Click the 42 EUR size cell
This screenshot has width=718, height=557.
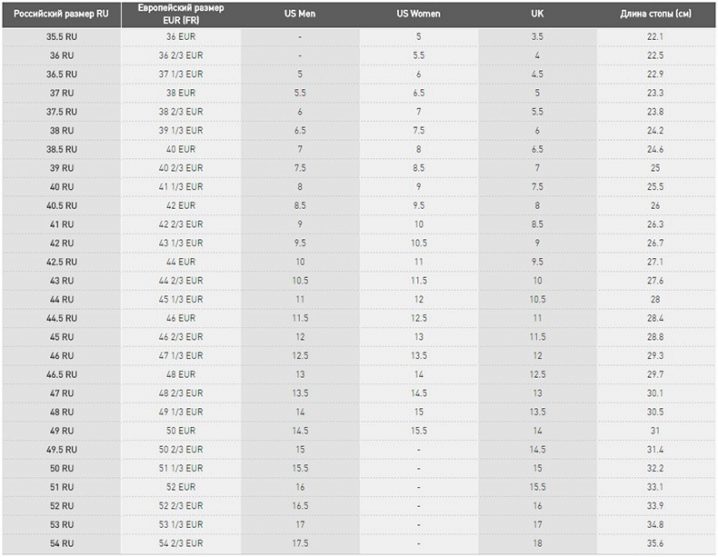click(x=180, y=205)
